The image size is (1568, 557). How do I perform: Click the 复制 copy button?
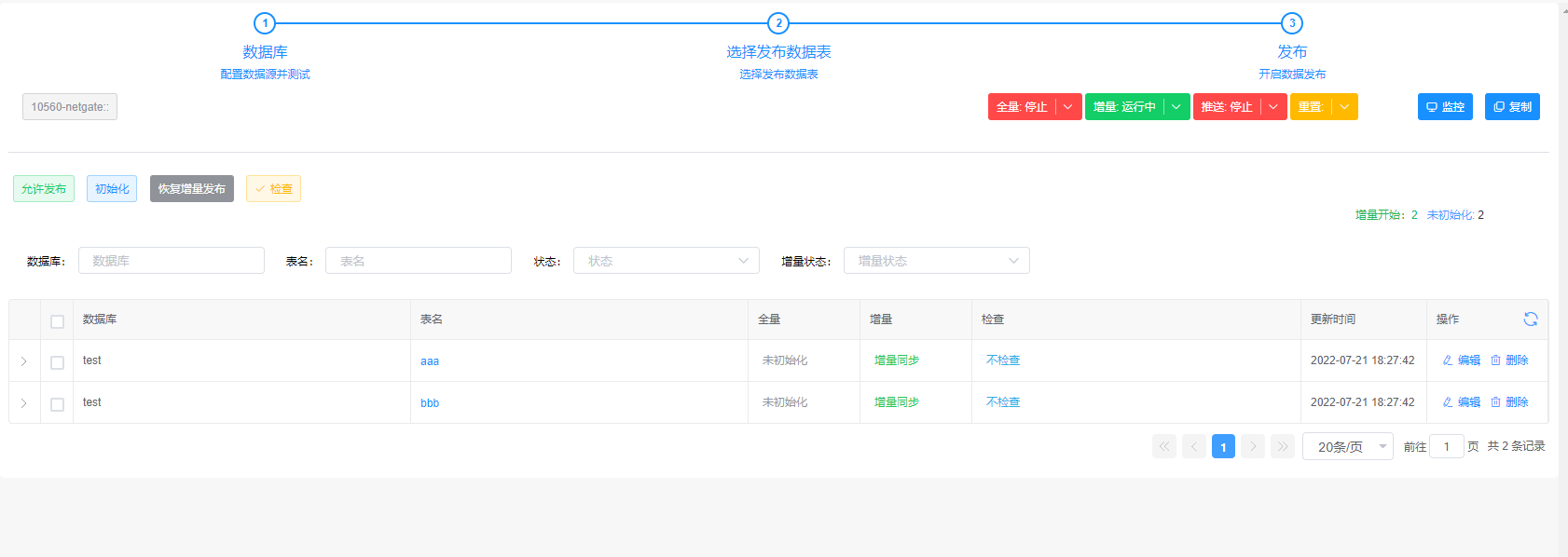[x=1511, y=107]
